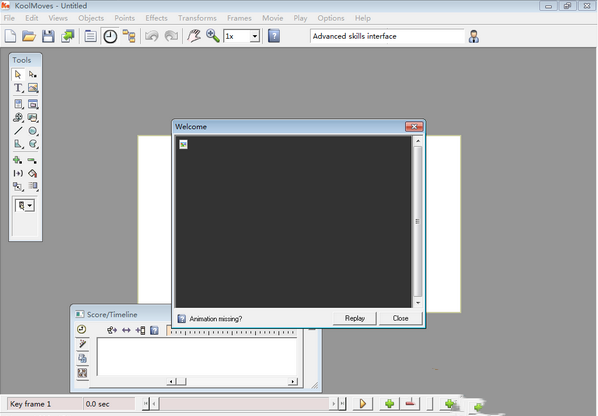Expand the 1x zoom level dropdown
The width and height of the screenshot is (598, 416).
point(254,37)
